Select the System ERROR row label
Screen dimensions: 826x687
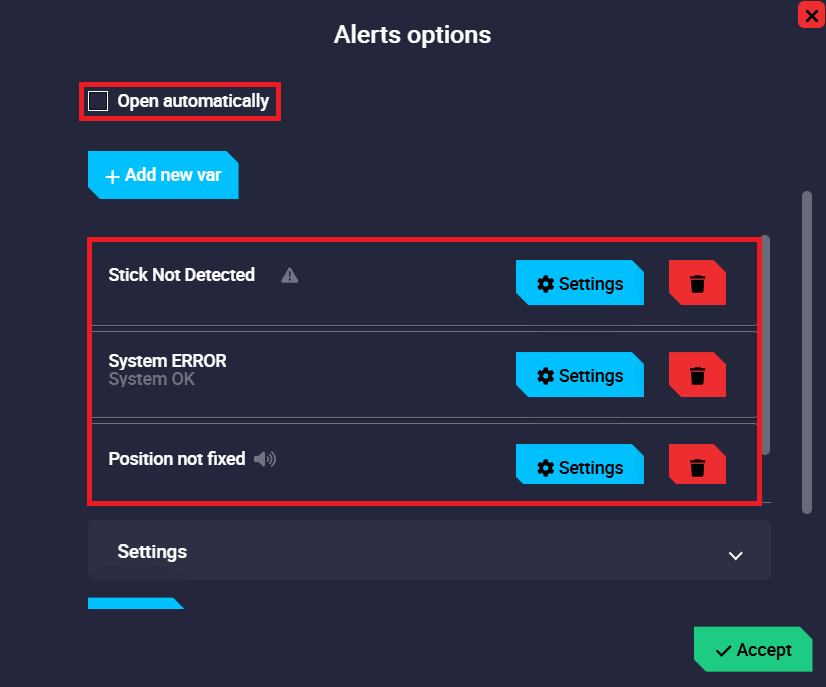pyautogui.click(x=167, y=361)
